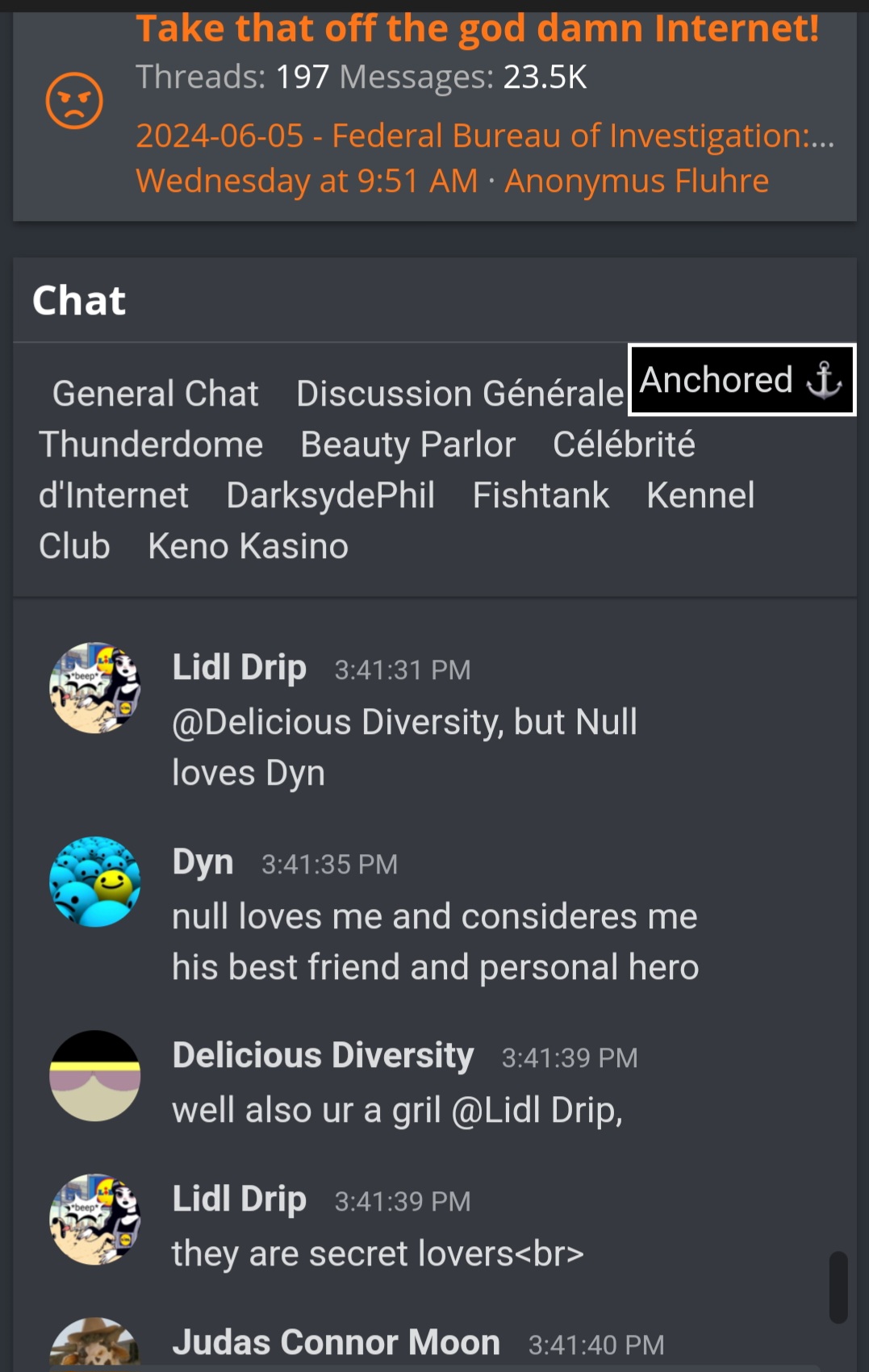Open the Fishtank chat room
This screenshot has height=1372, width=869.
pos(541,495)
